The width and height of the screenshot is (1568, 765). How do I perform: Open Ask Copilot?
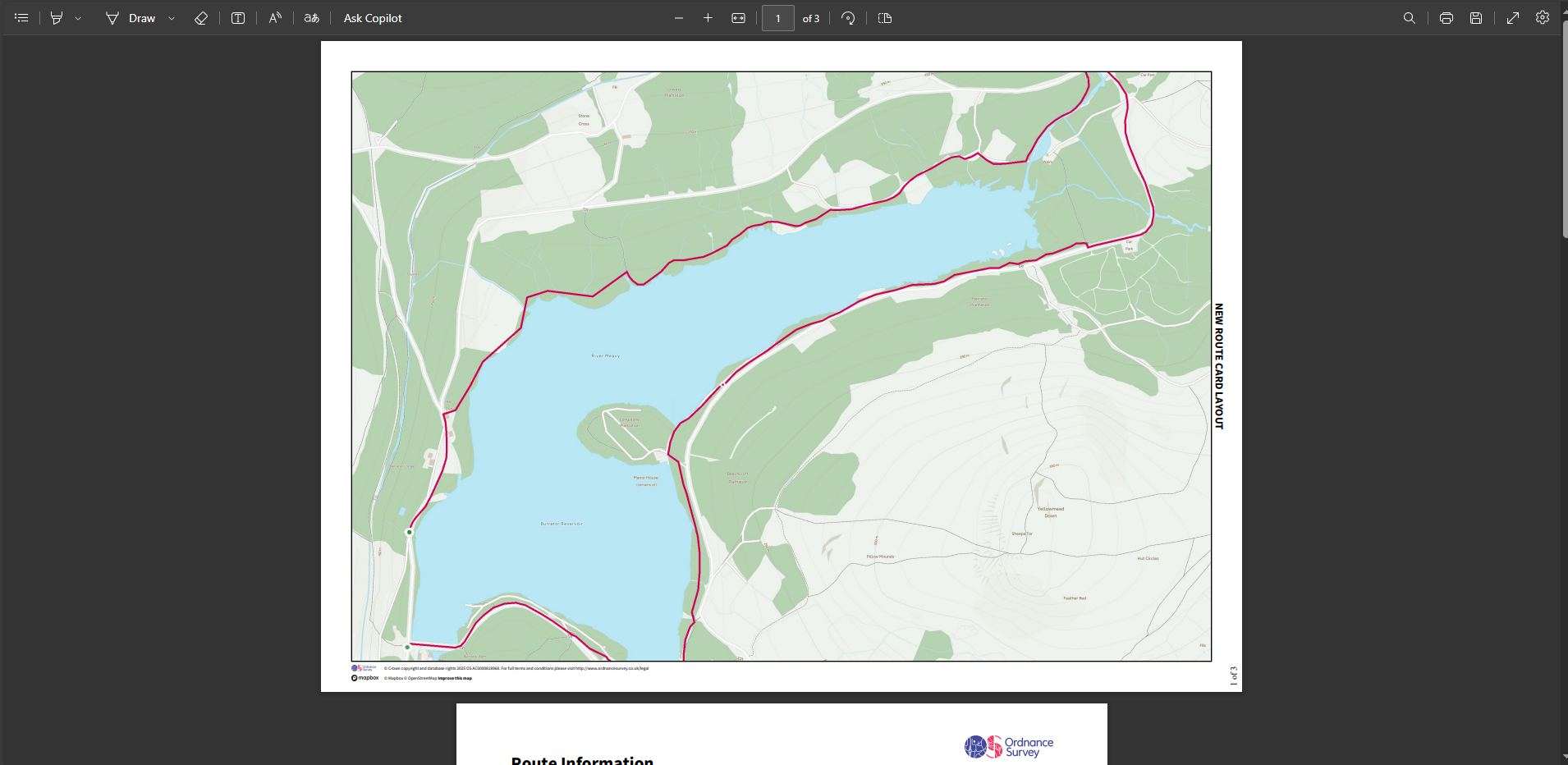pyautogui.click(x=372, y=18)
